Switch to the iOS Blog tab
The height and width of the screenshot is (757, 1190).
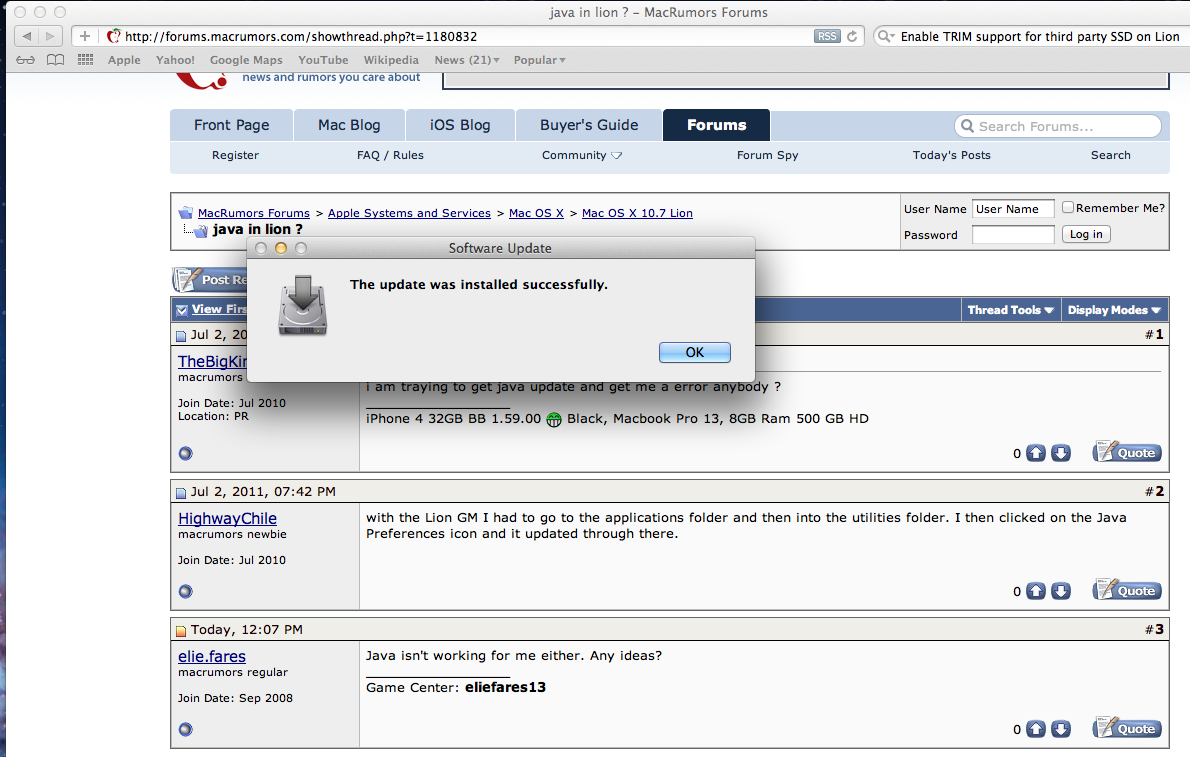point(460,125)
